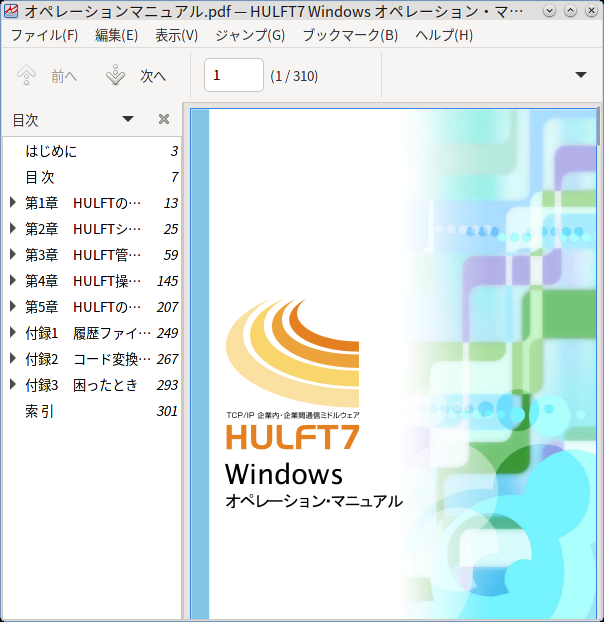Expand the 第3章 HULFT管… tree entry
The image size is (604, 622).
[13, 254]
